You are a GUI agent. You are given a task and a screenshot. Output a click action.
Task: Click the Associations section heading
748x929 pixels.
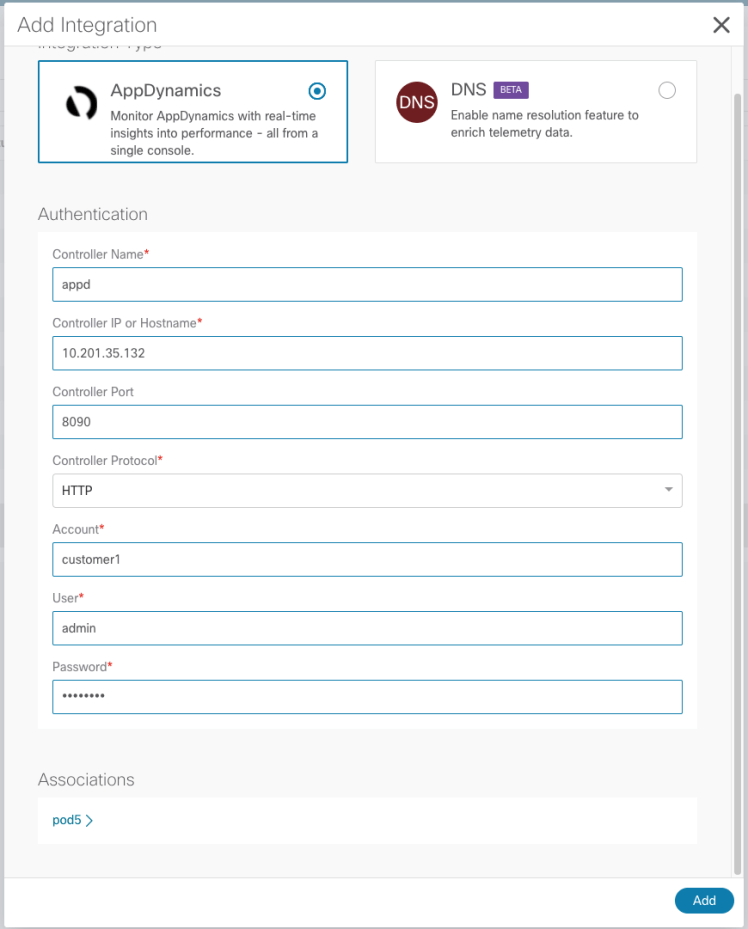pos(86,780)
